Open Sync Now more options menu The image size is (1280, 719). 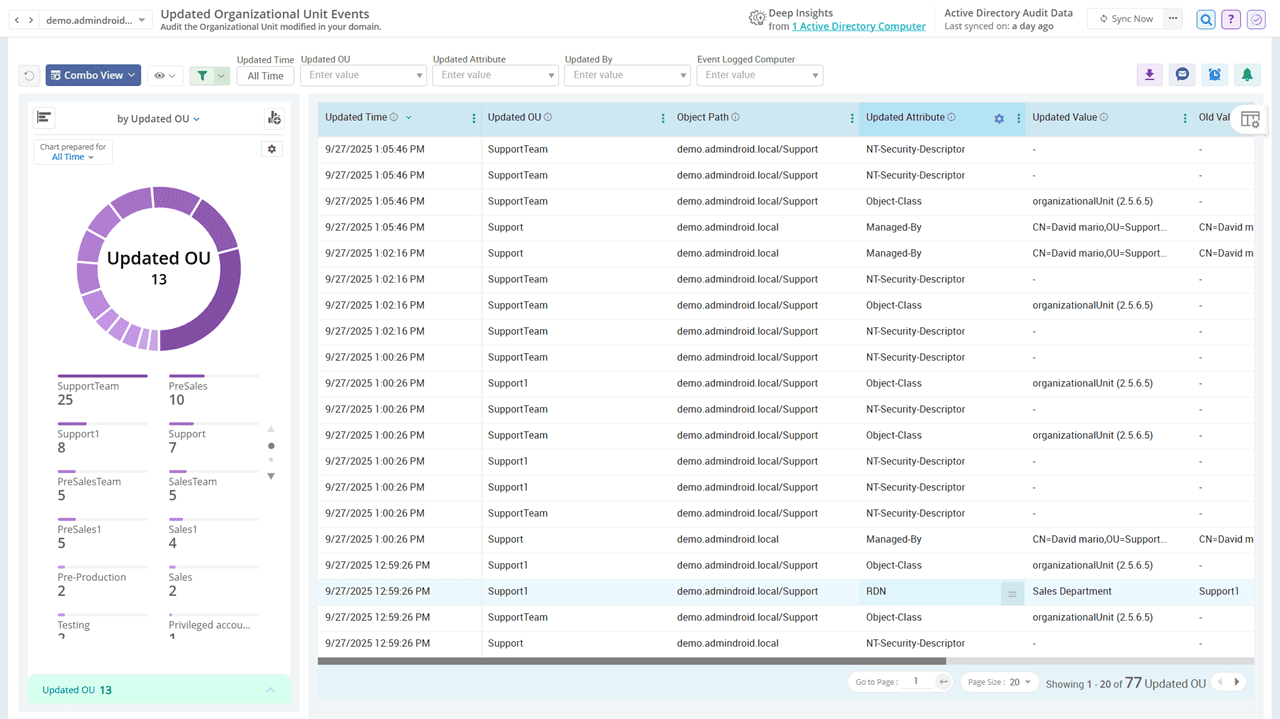(1173, 19)
